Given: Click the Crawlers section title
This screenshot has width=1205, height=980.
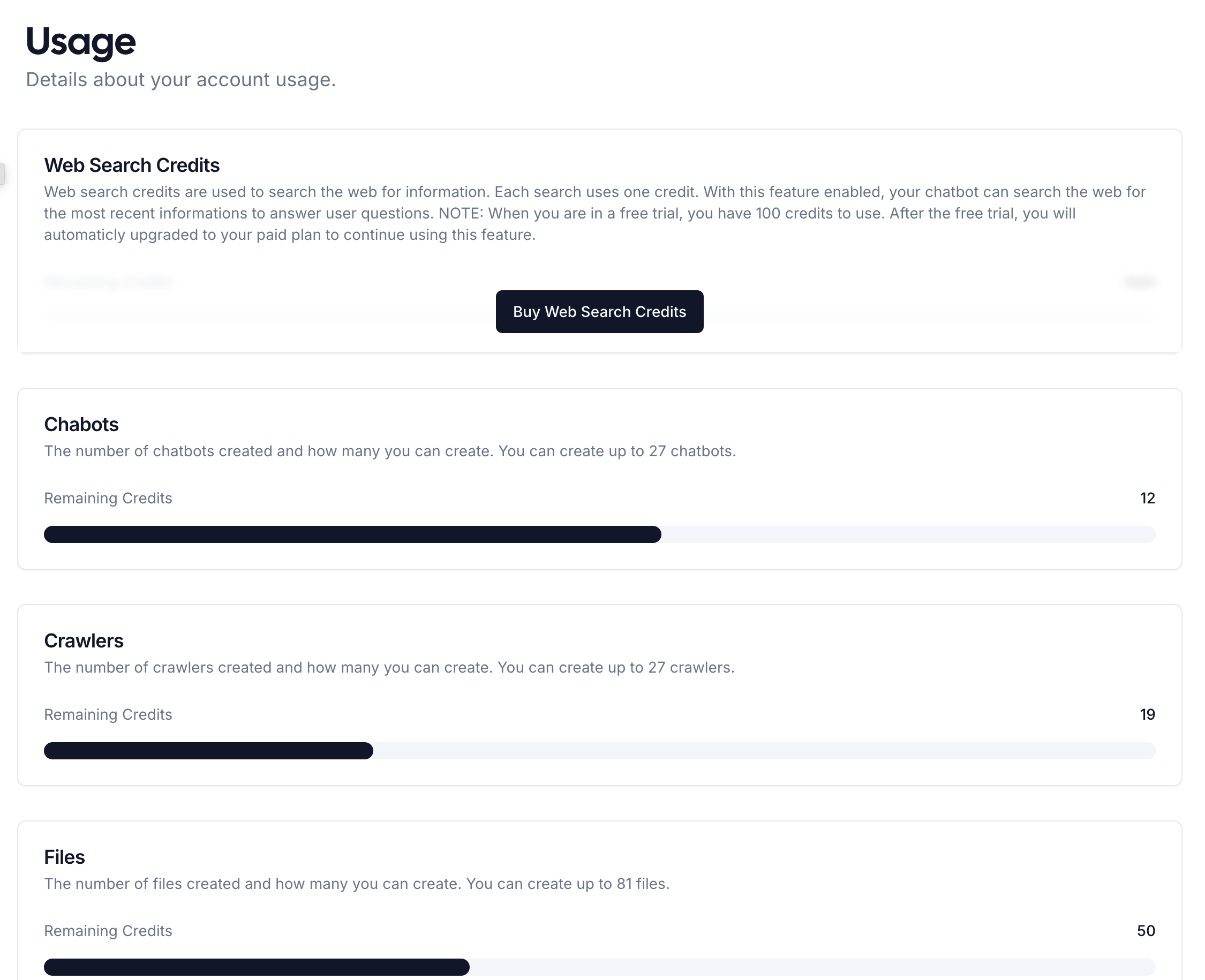Looking at the screenshot, I should (x=84, y=640).
